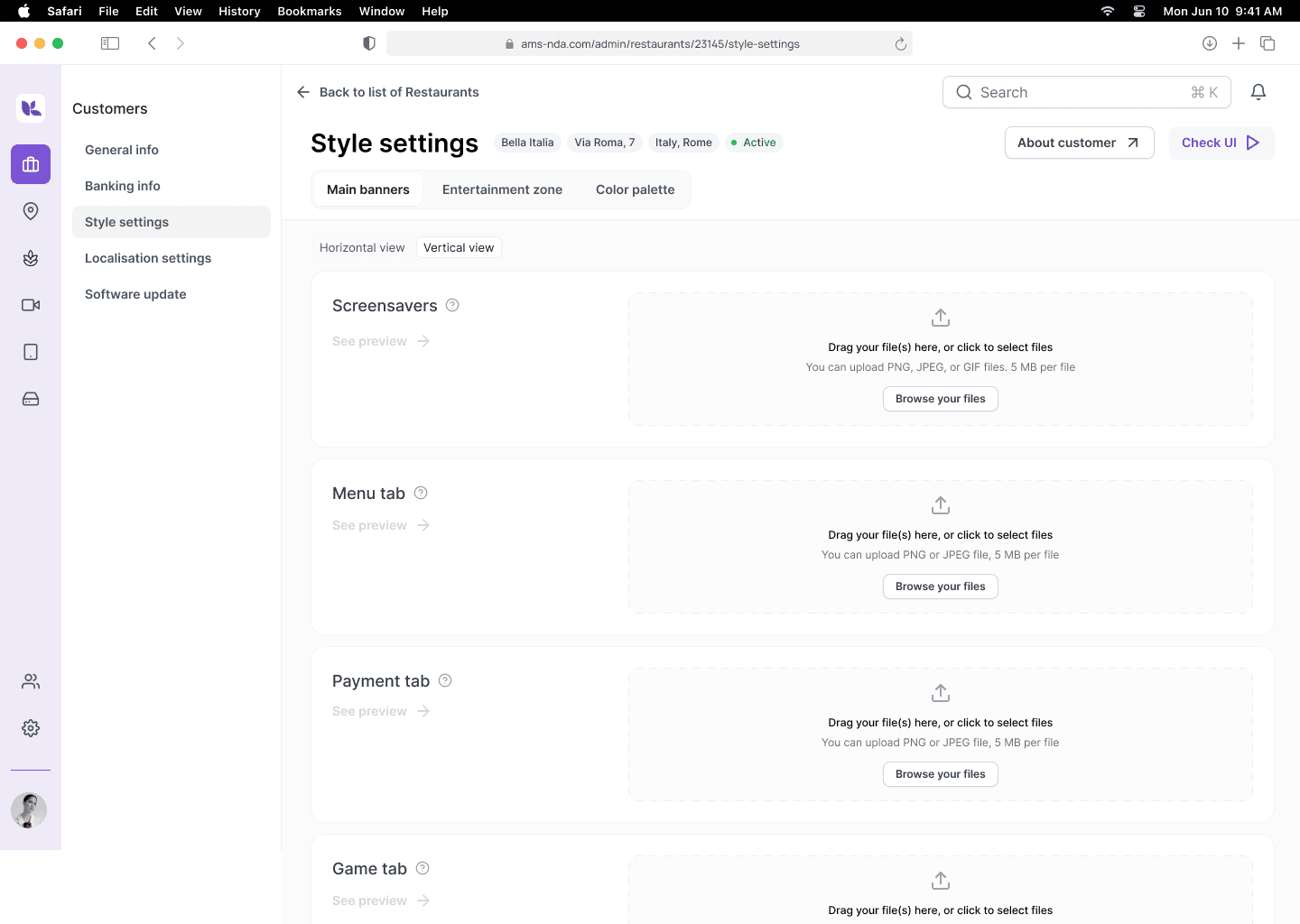Click the Search input field
Screen dimensions: 1300x924
[x=1087, y=92]
